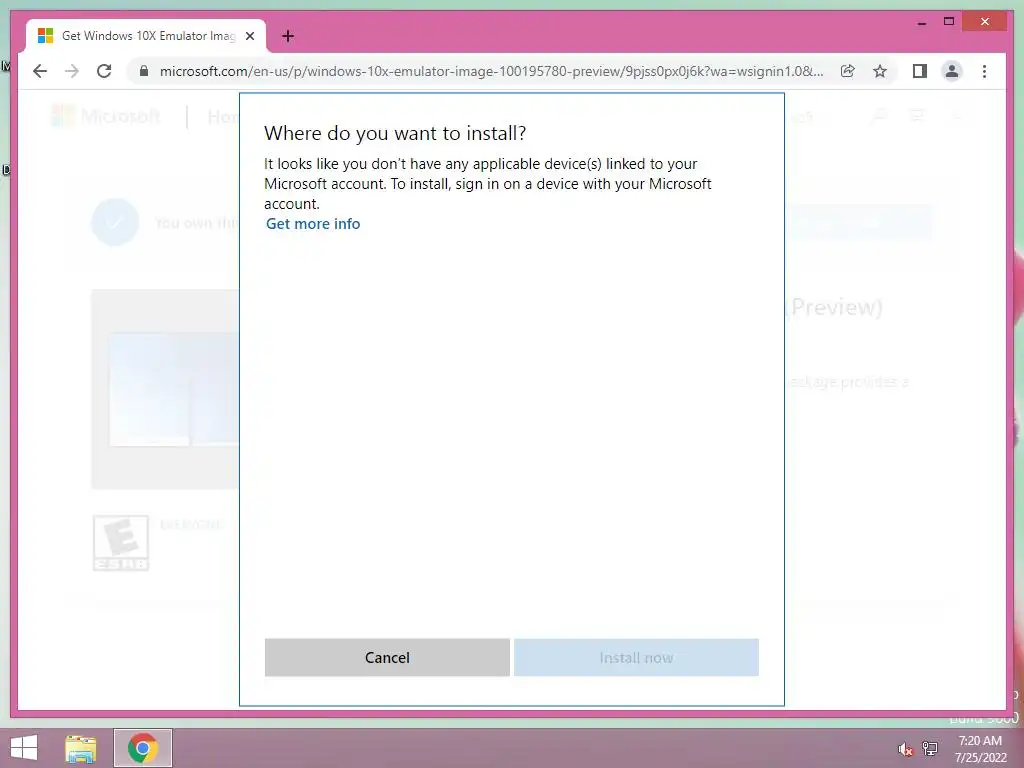Follow the Get more info link
Screen dimensions: 1024x768
[313, 224]
